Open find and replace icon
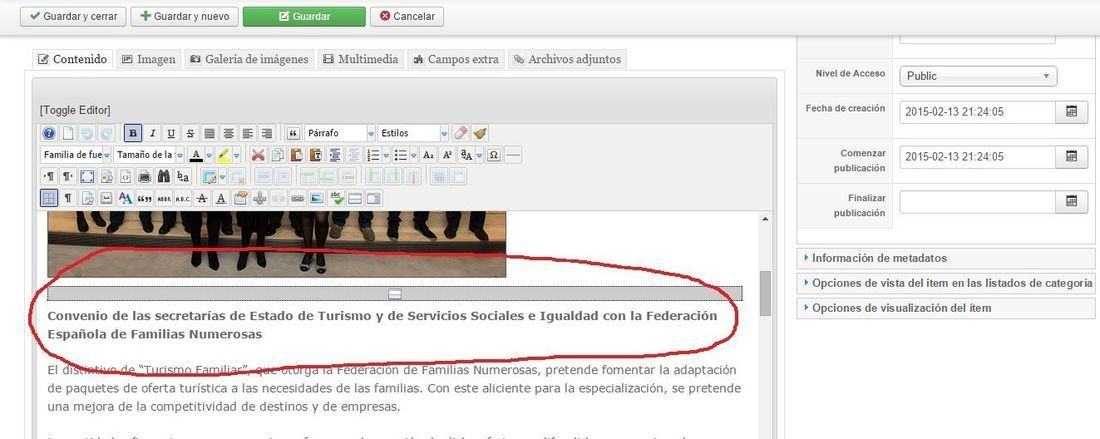 [x=183, y=177]
